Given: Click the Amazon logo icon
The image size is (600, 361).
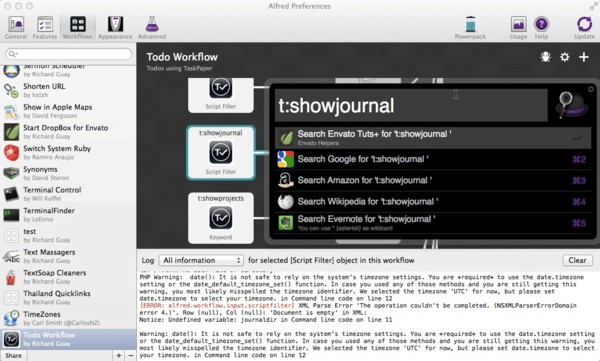Looking at the screenshot, I should click(285, 180).
